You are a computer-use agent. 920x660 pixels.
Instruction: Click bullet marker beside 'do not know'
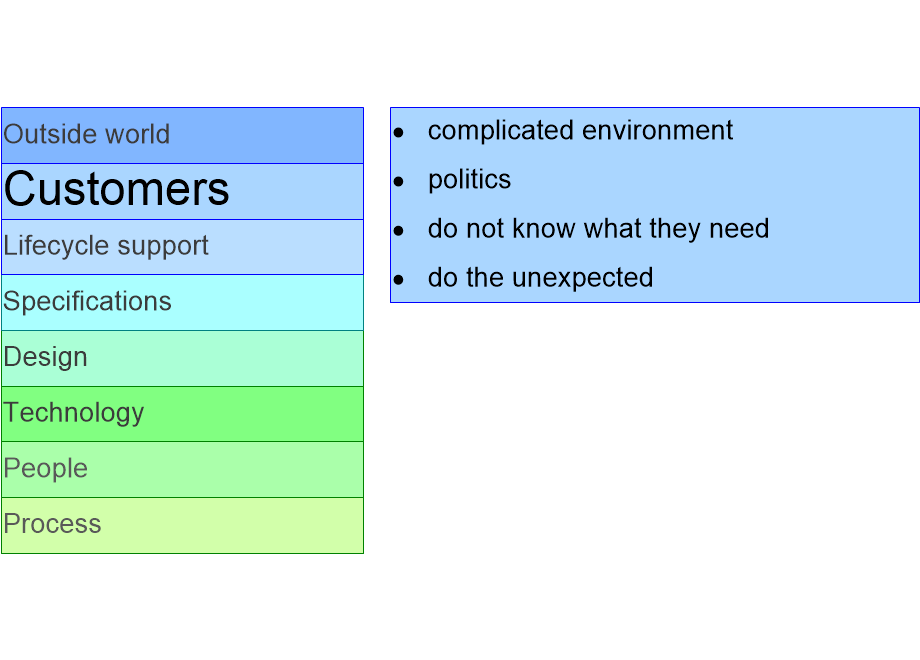click(398, 231)
